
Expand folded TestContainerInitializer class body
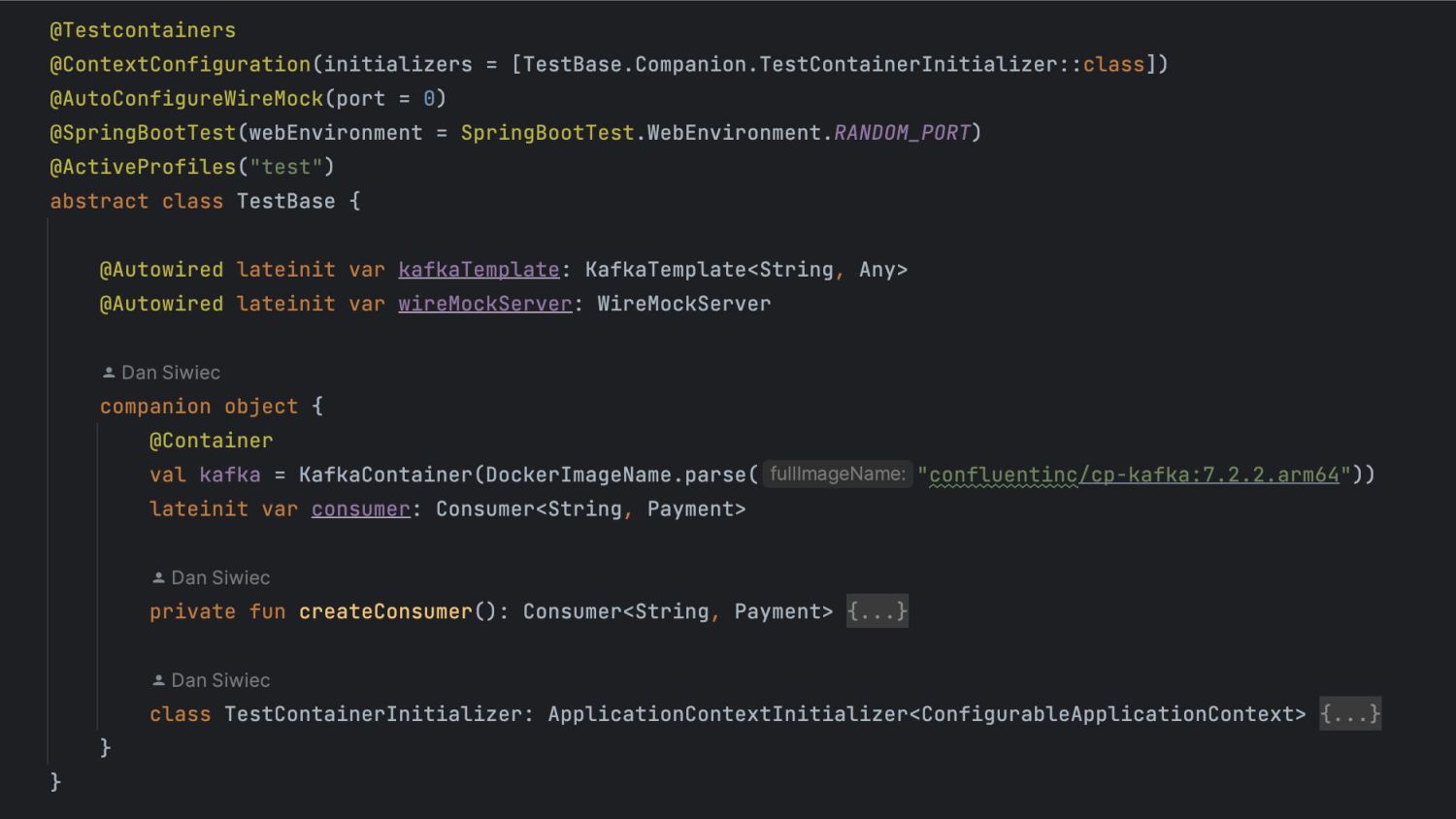tap(1349, 714)
